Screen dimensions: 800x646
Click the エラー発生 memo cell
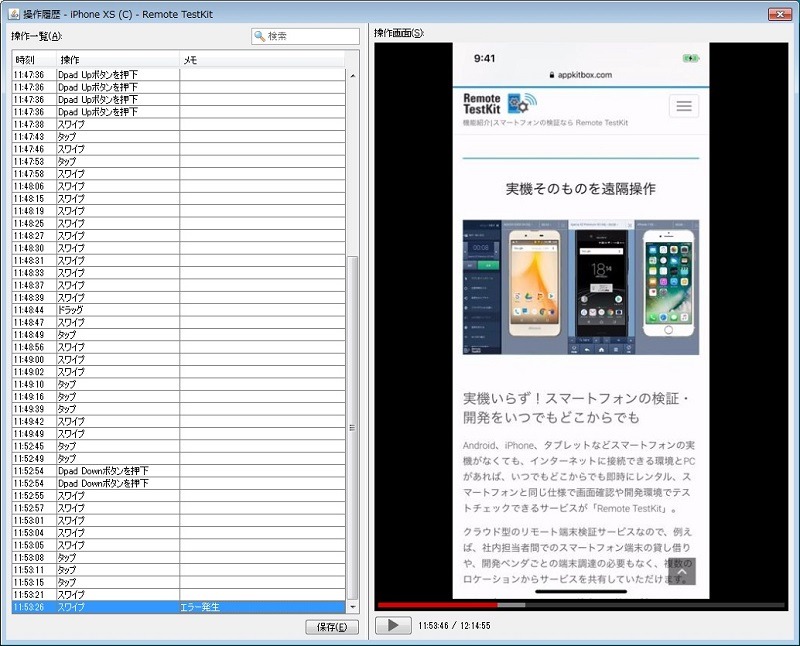click(x=262, y=607)
